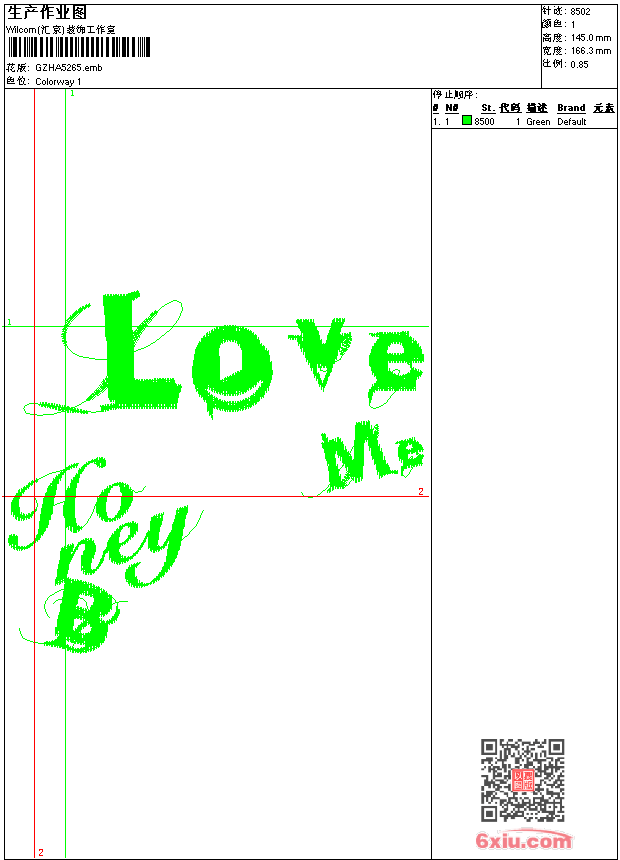Screen dimensions: 620x860
Task: Click the stitch count value 8502
Action: pyautogui.click(x=580, y=11)
